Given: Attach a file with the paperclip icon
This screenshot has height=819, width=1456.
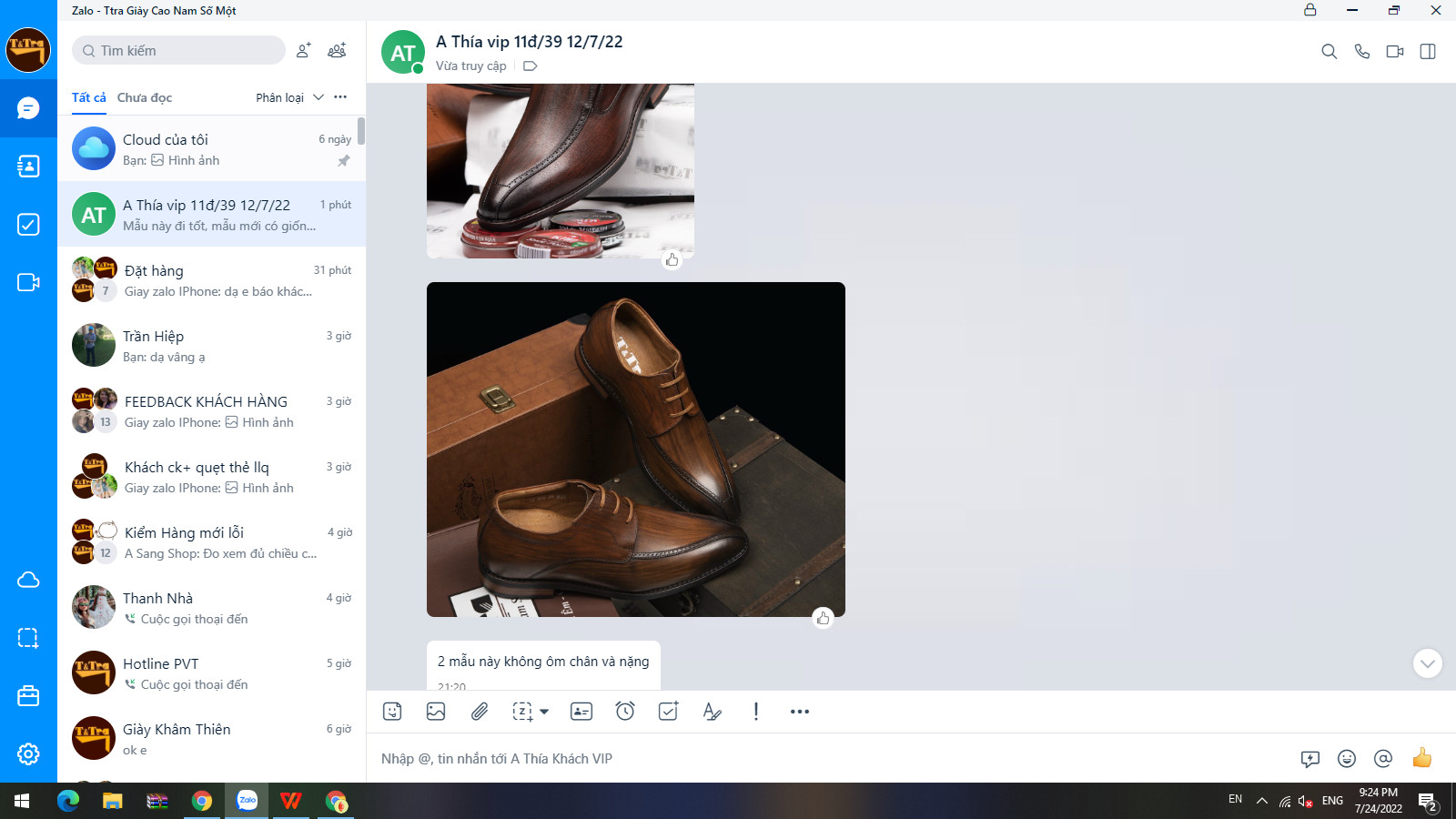Looking at the screenshot, I should coord(480,712).
